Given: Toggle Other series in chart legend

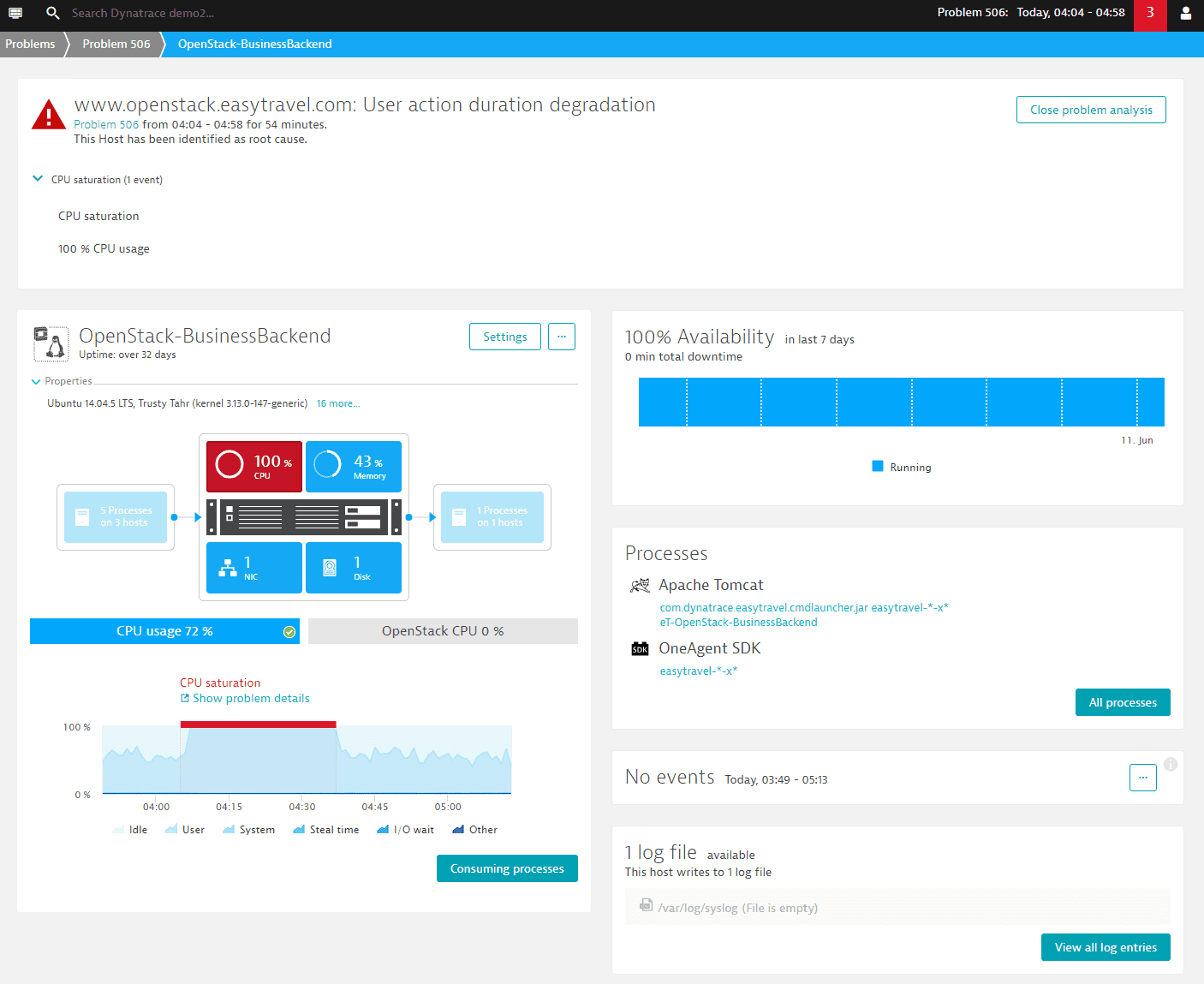Looking at the screenshot, I should [x=475, y=830].
